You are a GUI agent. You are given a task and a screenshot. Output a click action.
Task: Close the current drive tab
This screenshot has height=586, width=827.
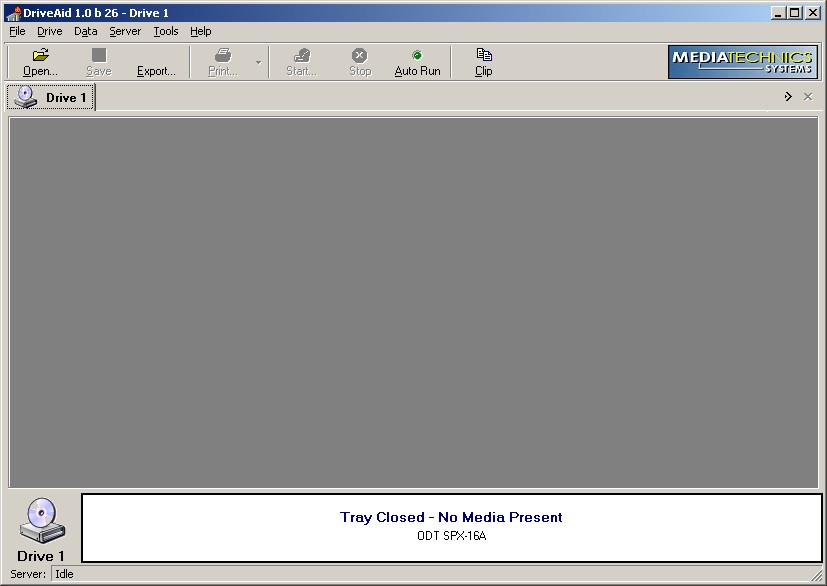[808, 97]
